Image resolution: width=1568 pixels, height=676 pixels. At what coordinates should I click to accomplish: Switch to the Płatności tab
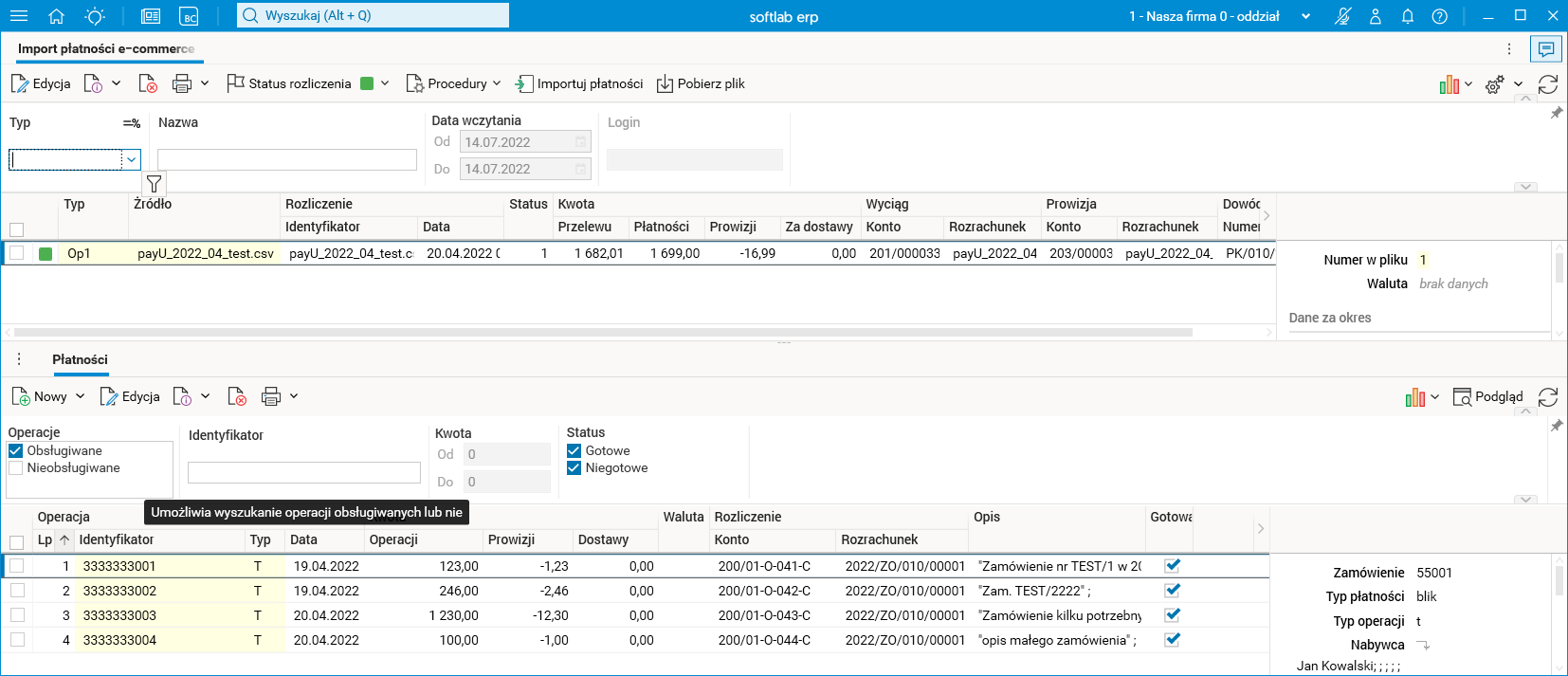click(x=80, y=359)
